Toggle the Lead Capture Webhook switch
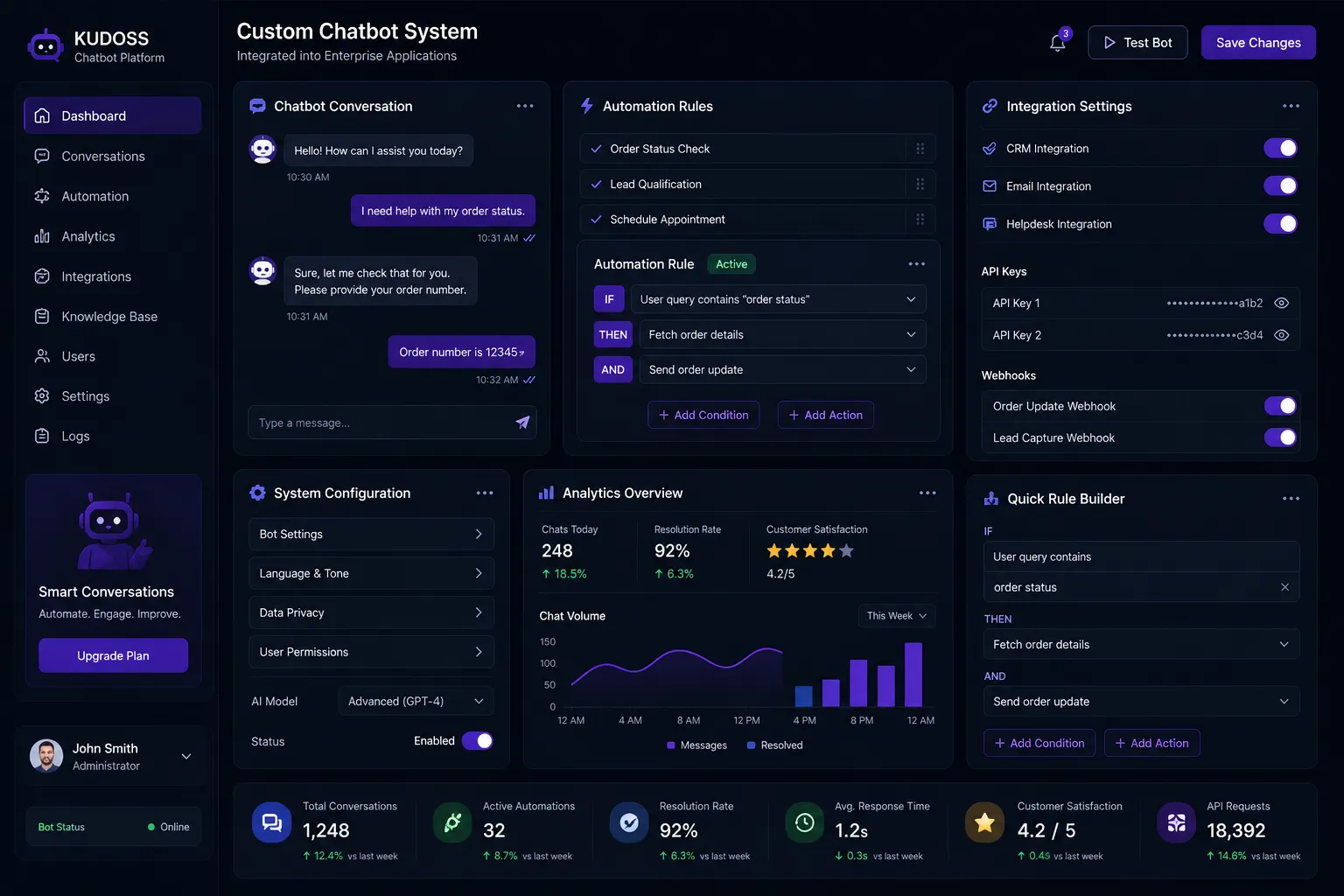This screenshot has height=896, width=1344. coord(1280,437)
